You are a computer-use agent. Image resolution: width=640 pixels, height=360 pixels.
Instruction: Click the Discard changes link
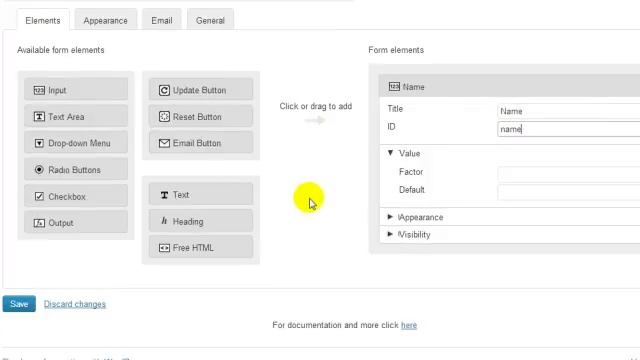(75, 304)
